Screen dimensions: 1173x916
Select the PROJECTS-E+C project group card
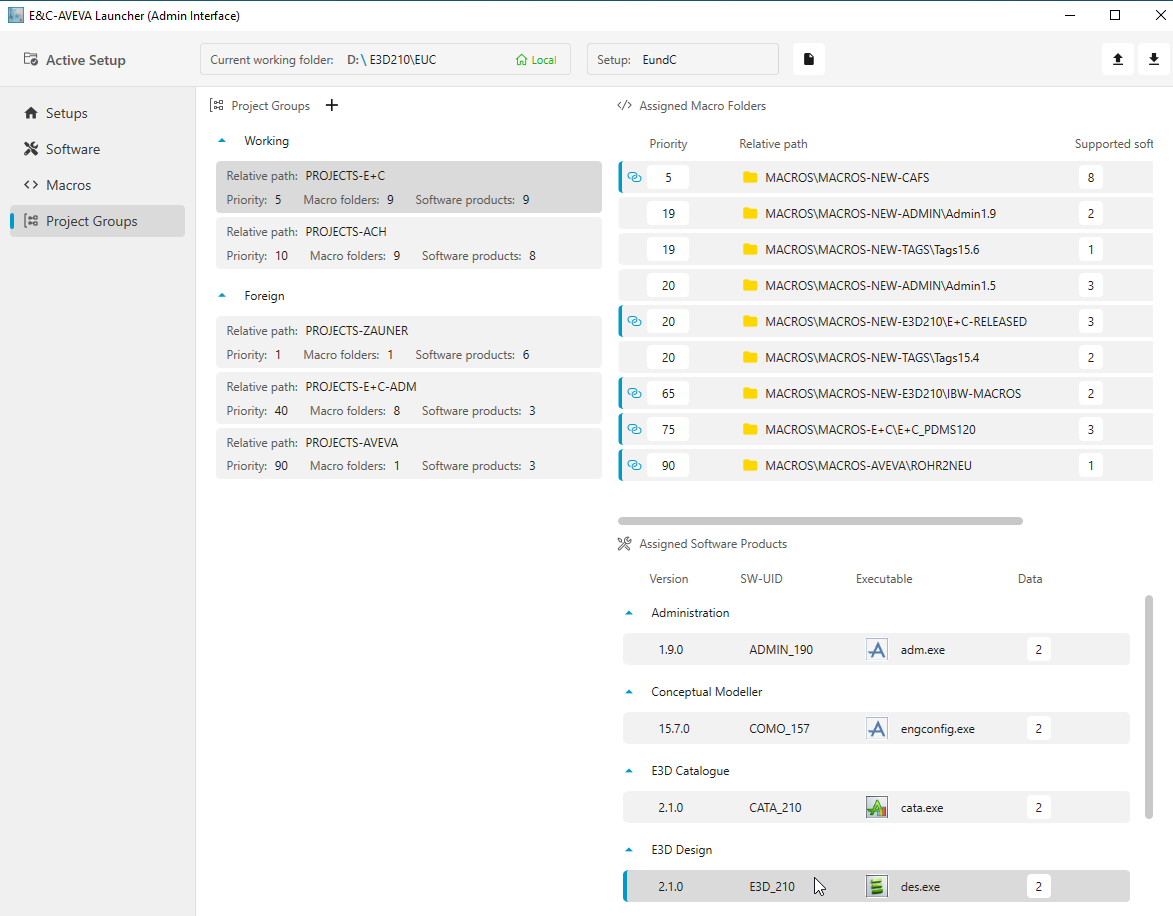point(409,187)
